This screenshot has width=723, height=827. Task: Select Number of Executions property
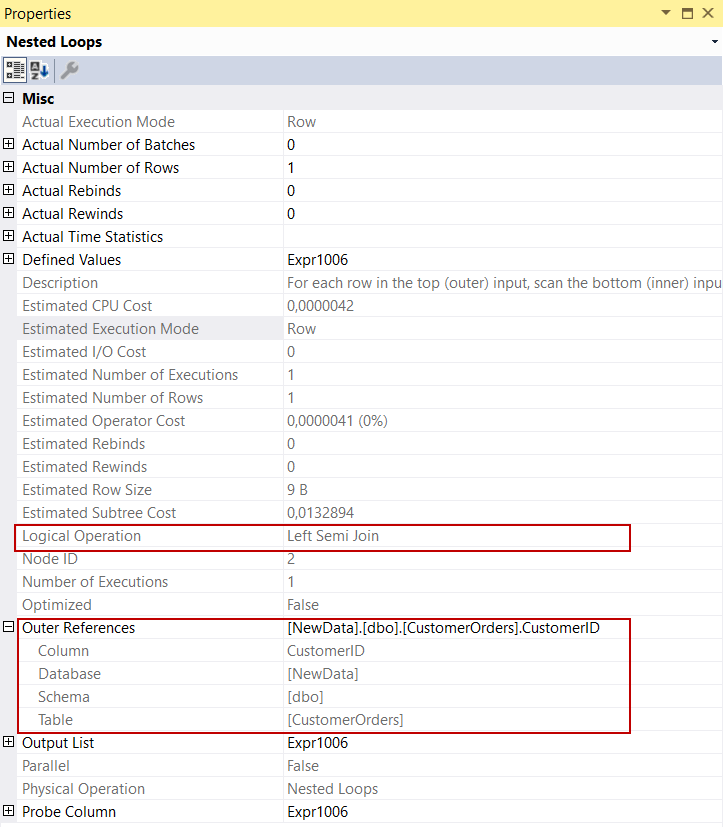tap(95, 582)
